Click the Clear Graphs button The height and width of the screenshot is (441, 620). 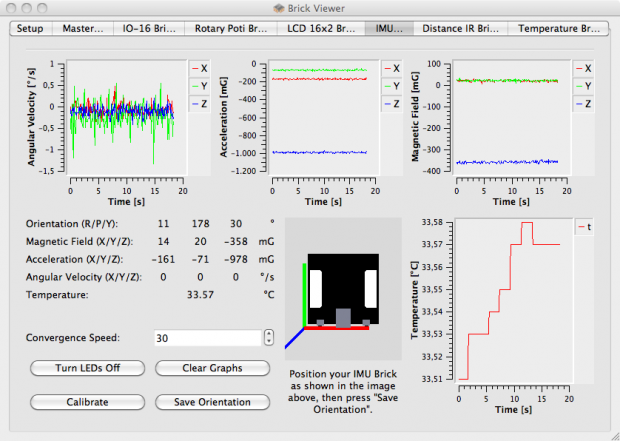click(213, 368)
